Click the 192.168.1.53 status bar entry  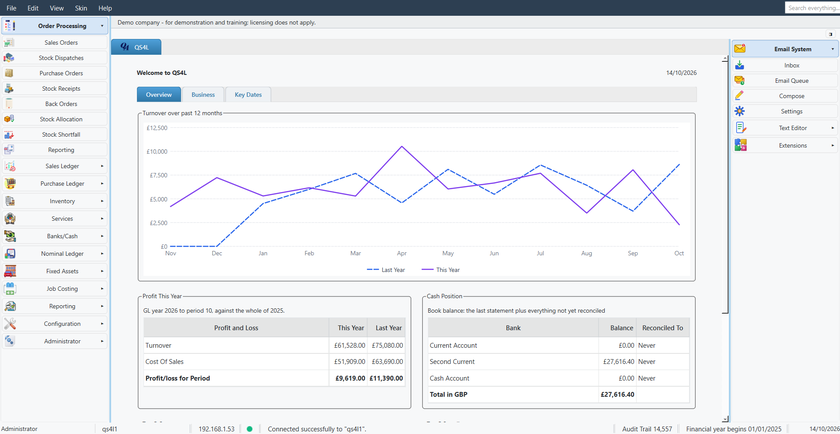coord(214,429)
